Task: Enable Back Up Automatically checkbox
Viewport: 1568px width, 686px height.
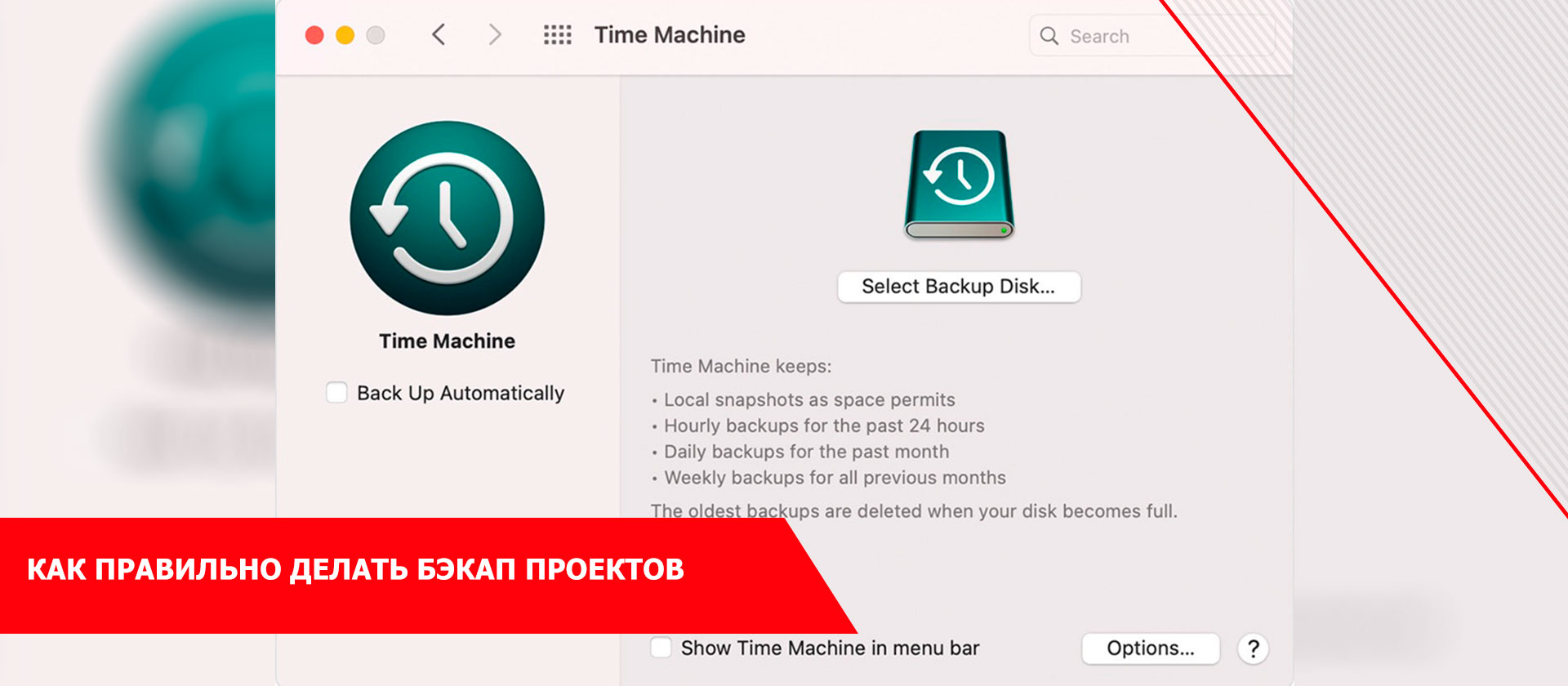Action: (336, 393)
